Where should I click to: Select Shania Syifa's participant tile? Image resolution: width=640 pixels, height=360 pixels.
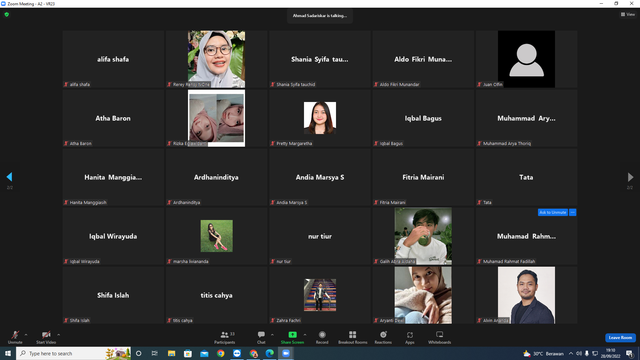tap(320, 59)
